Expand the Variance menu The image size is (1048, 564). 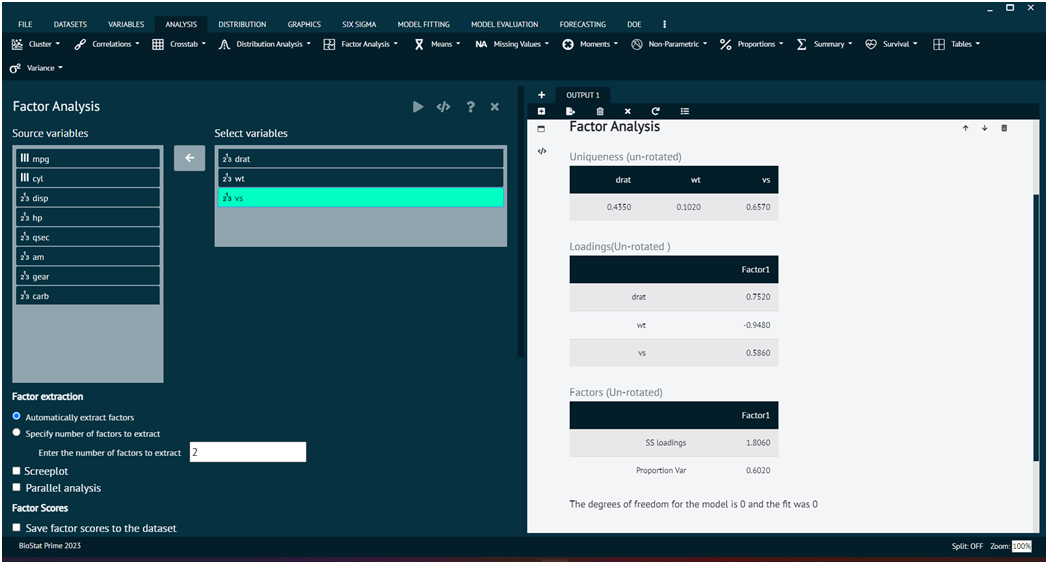(36, 68)
